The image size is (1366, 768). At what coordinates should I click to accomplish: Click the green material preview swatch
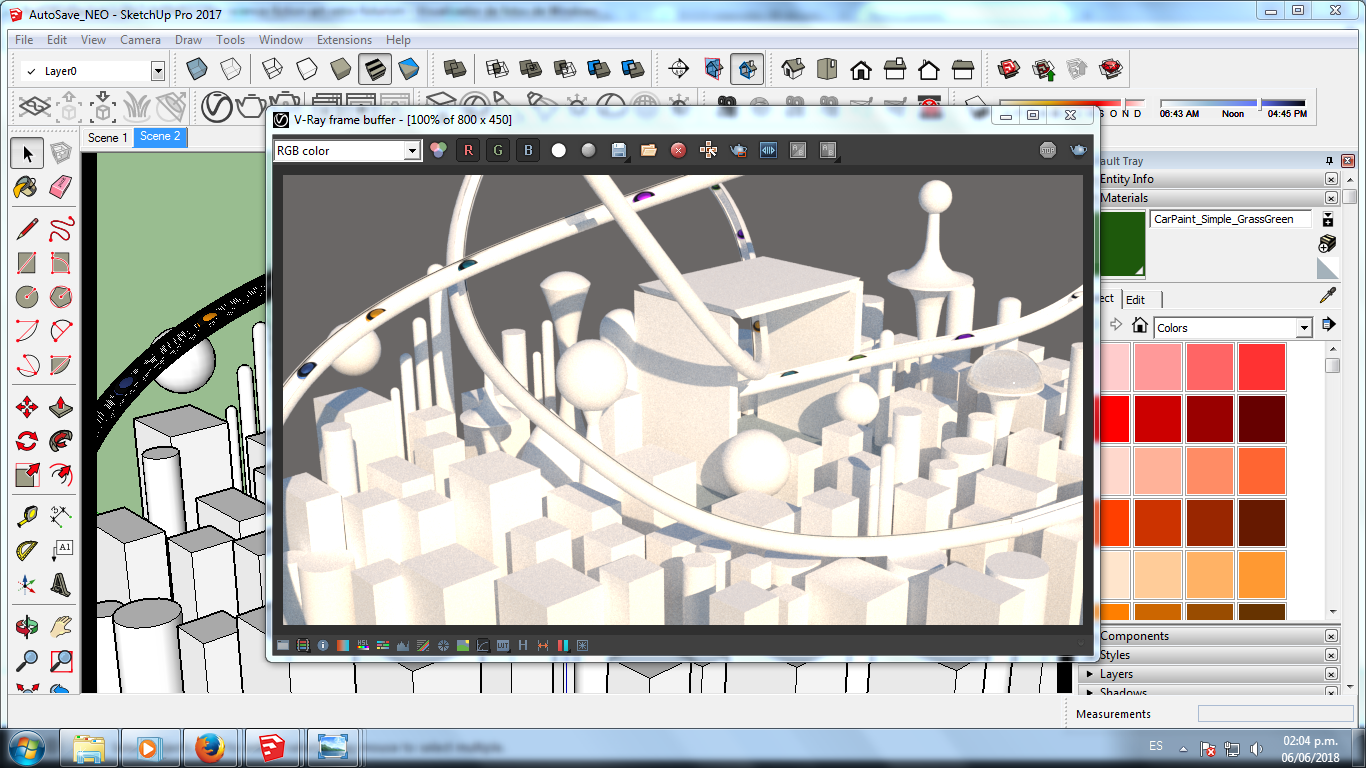1121,244
